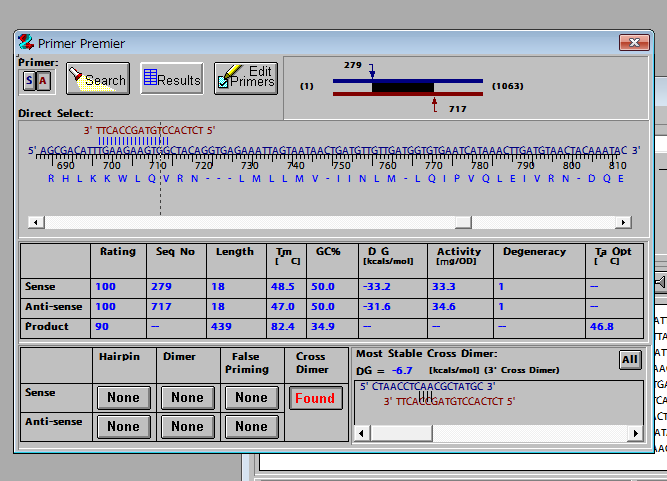This screenshot has height=481, width=667.
Task: Click Anti-sense Hairpin None button
Action: click(x=123, y=426)
